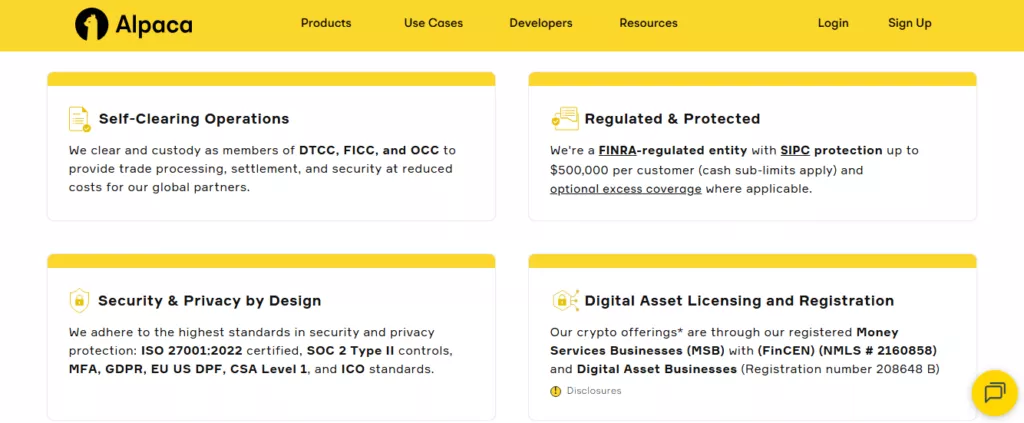Click the Alpaca wordmark text
The height and width of the screenshot is (423, 1024).
153,25
